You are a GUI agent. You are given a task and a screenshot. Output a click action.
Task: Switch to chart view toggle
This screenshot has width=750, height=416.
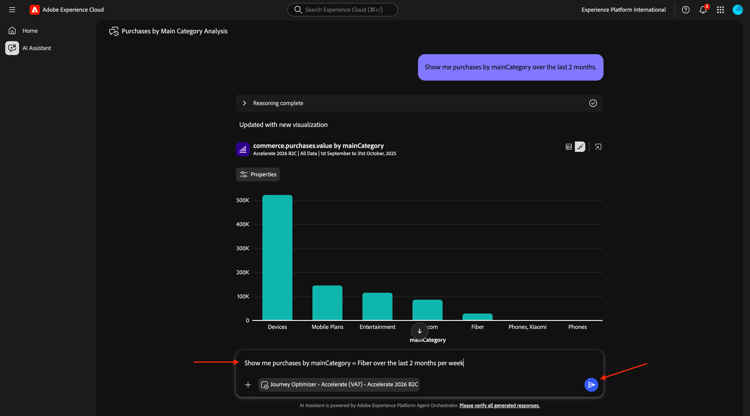[x=580, y=147]
